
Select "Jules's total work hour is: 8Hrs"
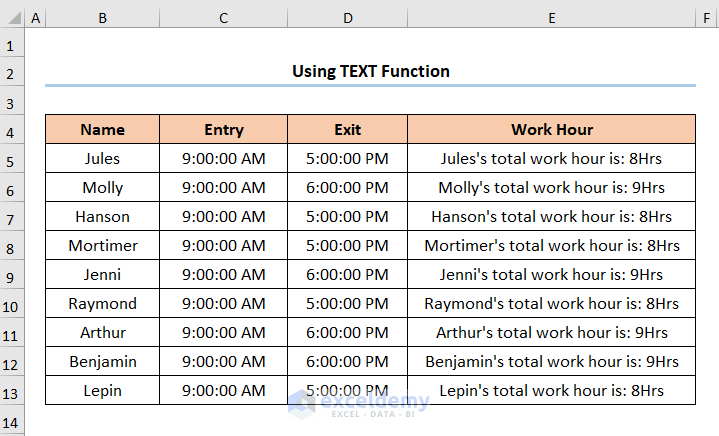pyautogui.click(x=552, y=158)
